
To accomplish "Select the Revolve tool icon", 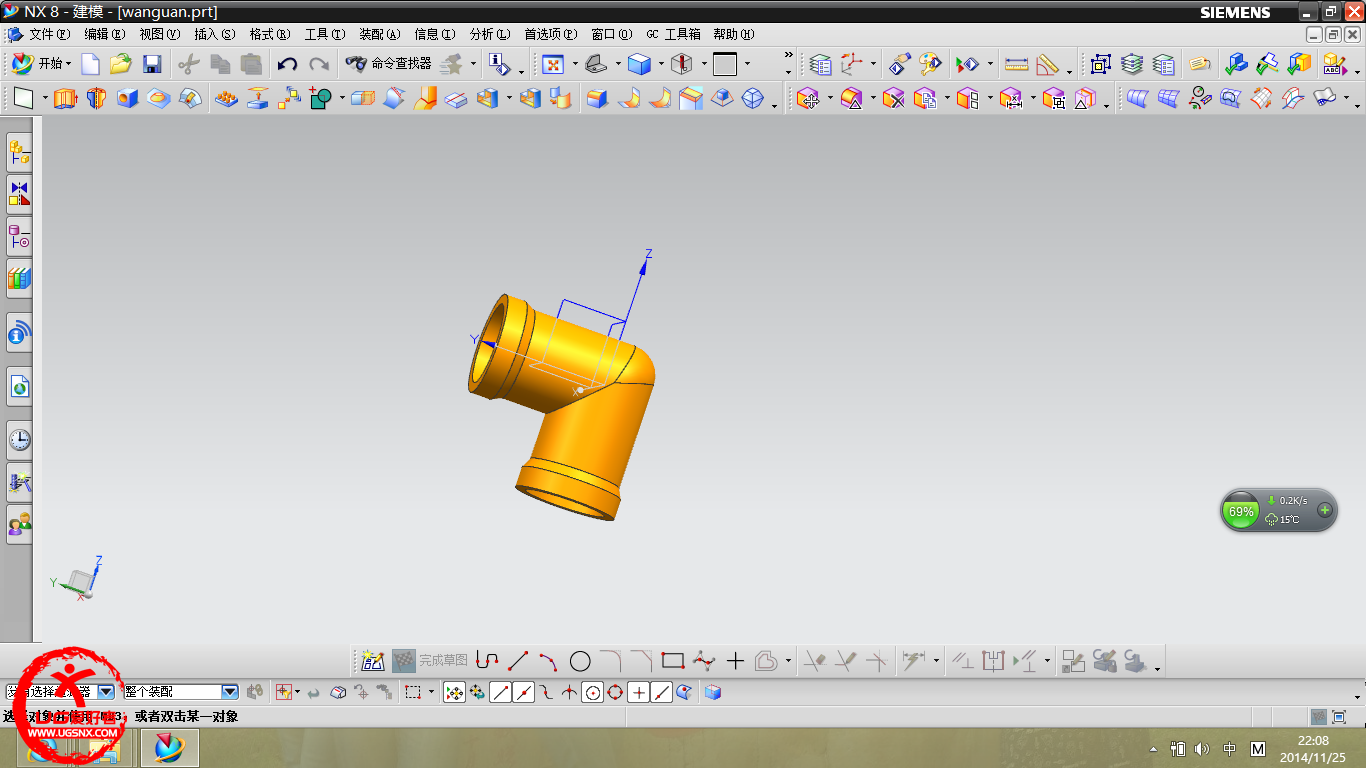I will pyautogui.click(x=96, y=98).
